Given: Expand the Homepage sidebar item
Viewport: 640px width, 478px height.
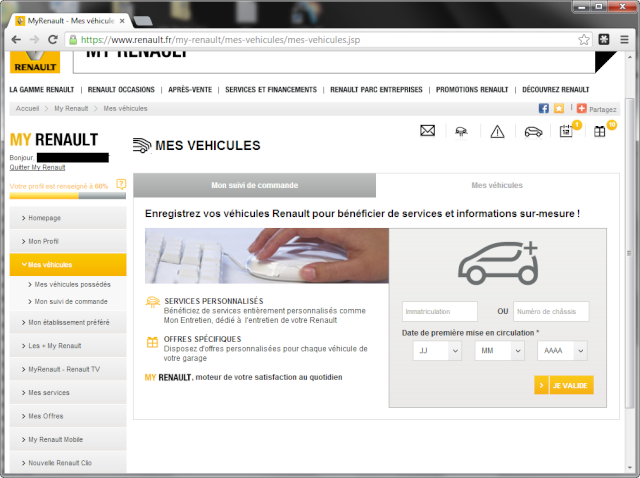Looking at the screenshot, I should [x=68, y=218].
